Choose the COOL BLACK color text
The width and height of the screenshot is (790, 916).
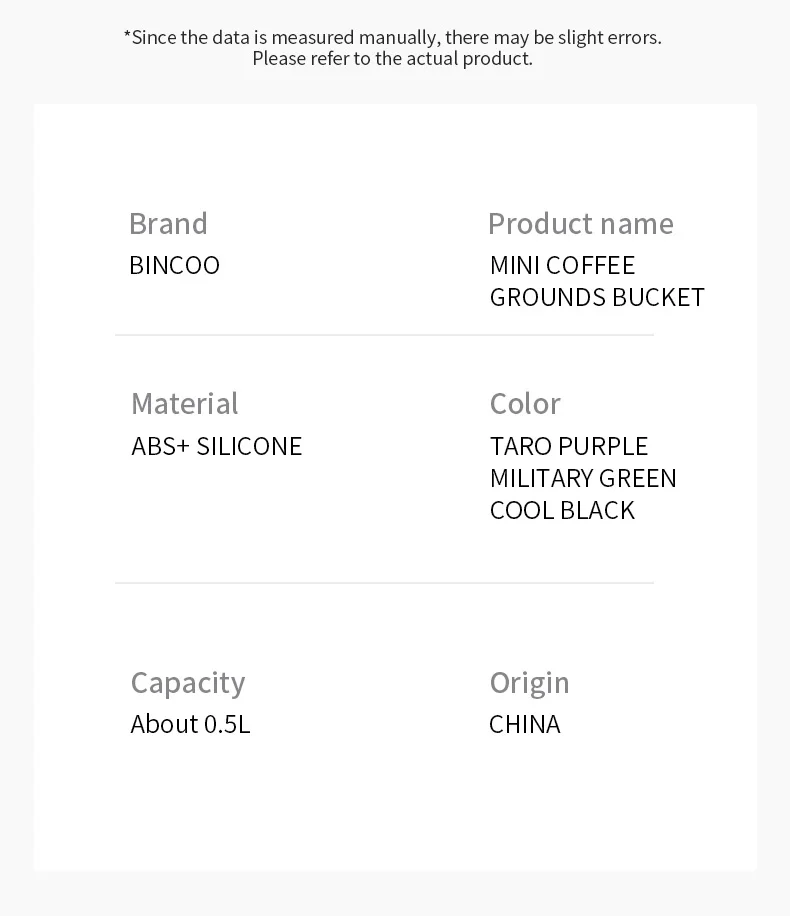pyautogui.click(x=562, y=510)
